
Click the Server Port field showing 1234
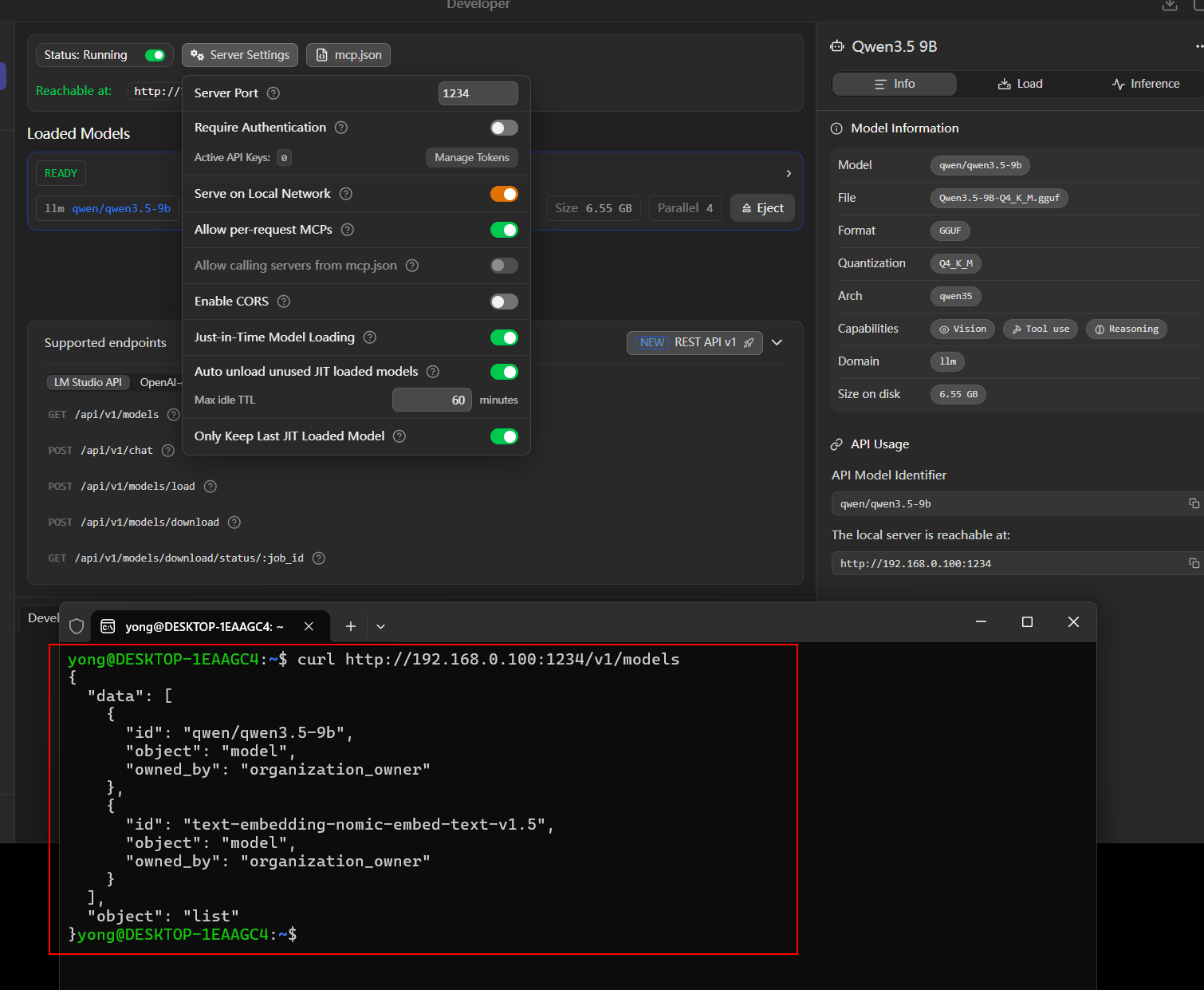coord(478,93)
